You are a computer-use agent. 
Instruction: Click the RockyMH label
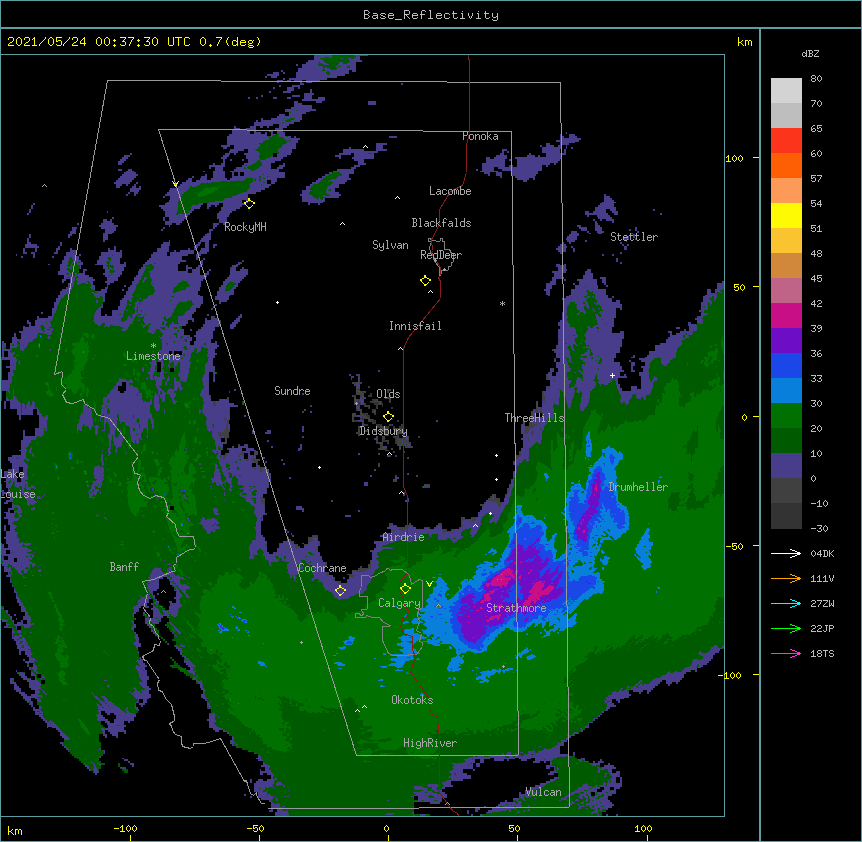tap(245, 227)
